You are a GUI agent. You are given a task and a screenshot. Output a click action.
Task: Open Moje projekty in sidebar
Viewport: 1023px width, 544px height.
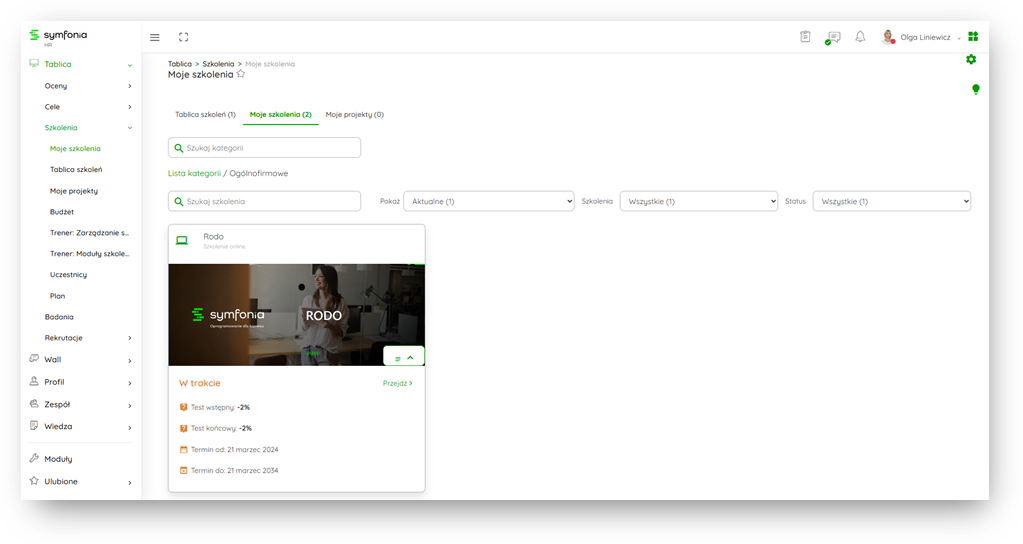pyautogui.click(x=74, y=191)
